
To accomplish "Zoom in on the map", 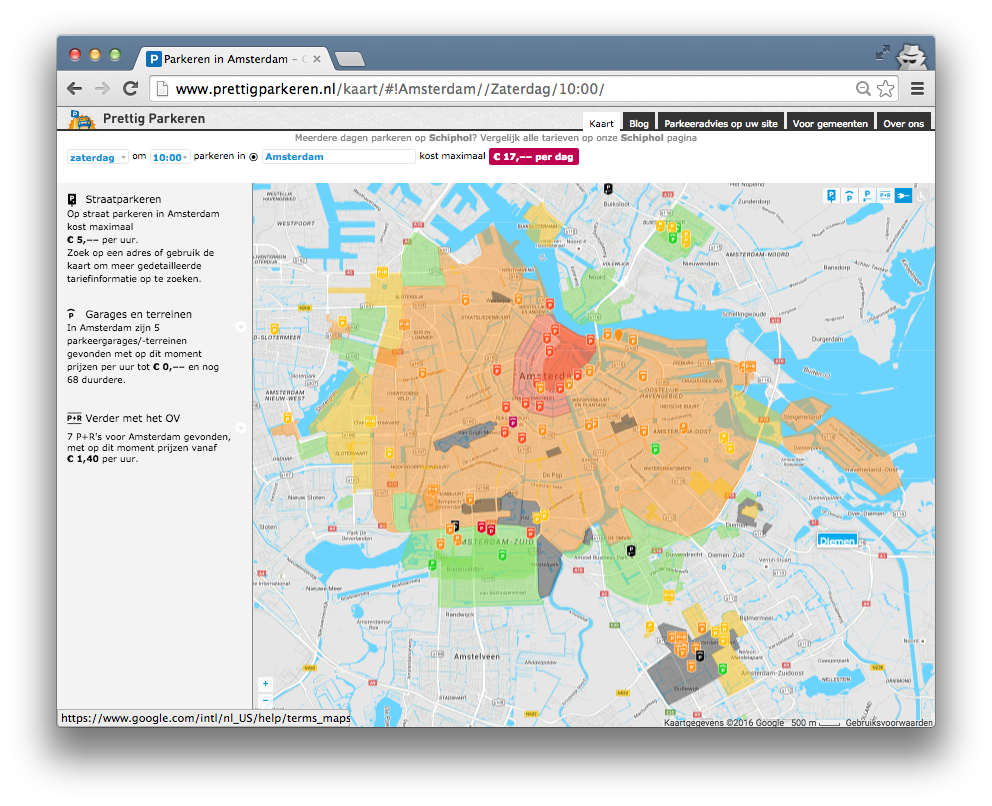I will point(266,683).
